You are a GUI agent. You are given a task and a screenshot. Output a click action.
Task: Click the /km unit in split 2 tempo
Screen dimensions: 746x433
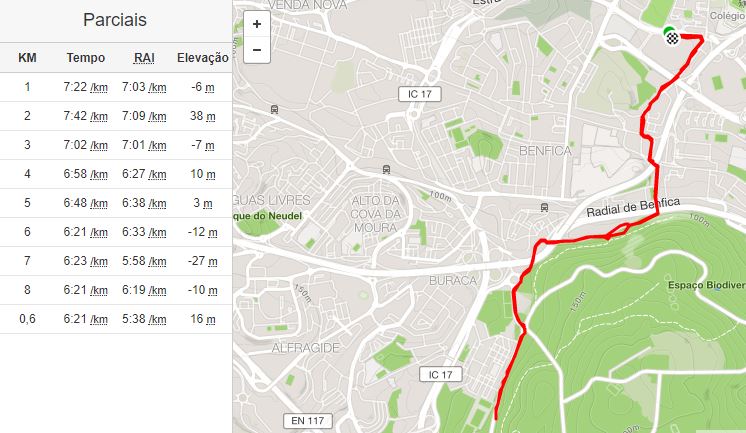[x=99, y=117]
